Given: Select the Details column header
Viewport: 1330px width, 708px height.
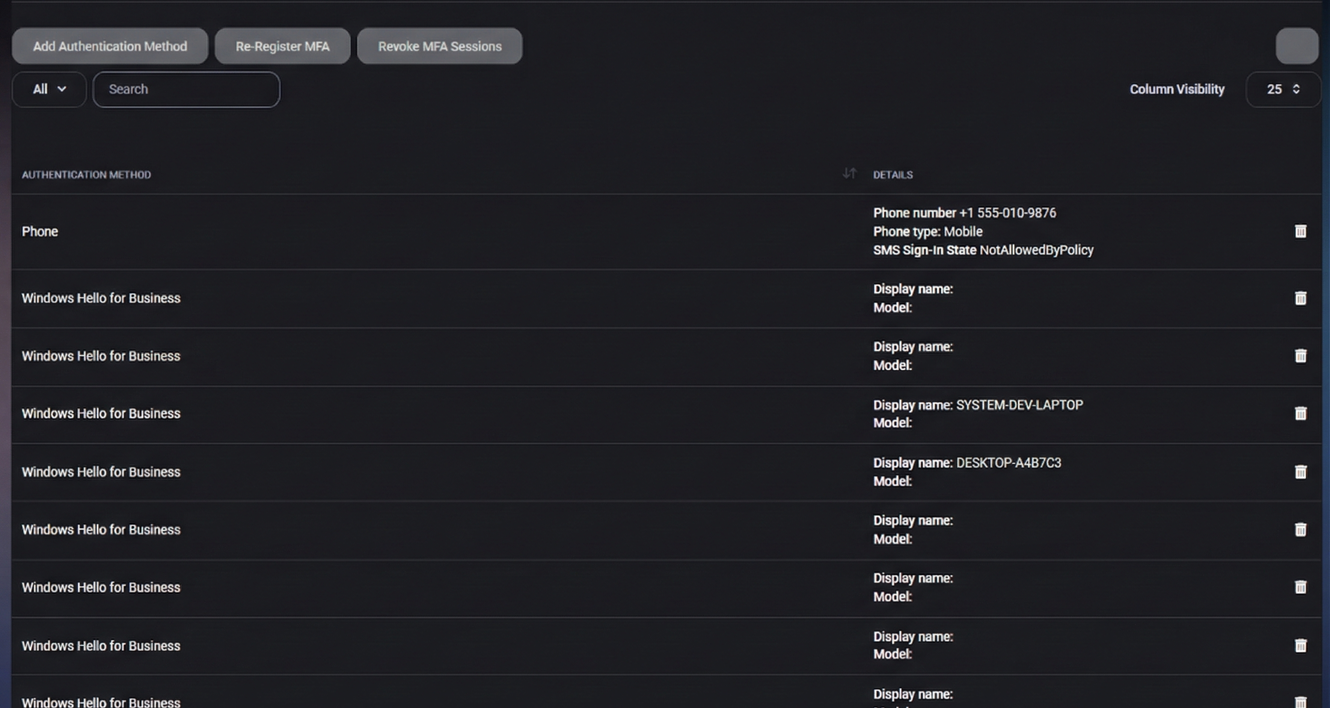Looking at the screenshot, I should pyautogui.click(x=892, y=174).
